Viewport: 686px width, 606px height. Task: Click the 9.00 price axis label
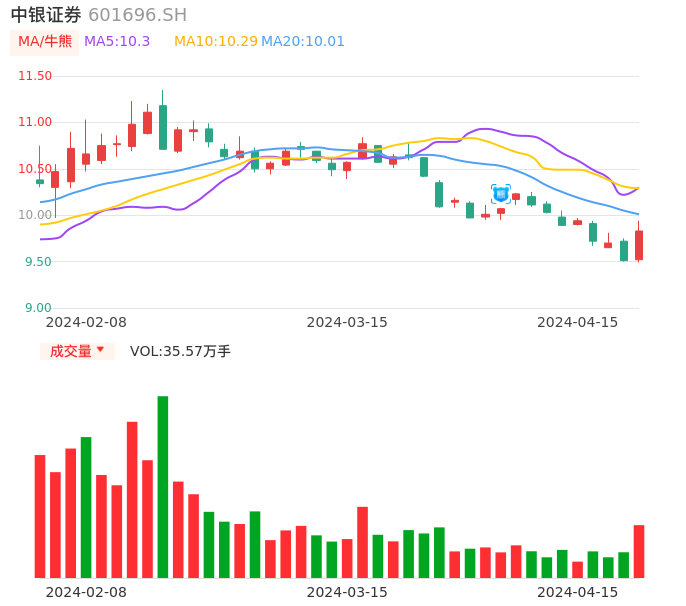(38, 308)
